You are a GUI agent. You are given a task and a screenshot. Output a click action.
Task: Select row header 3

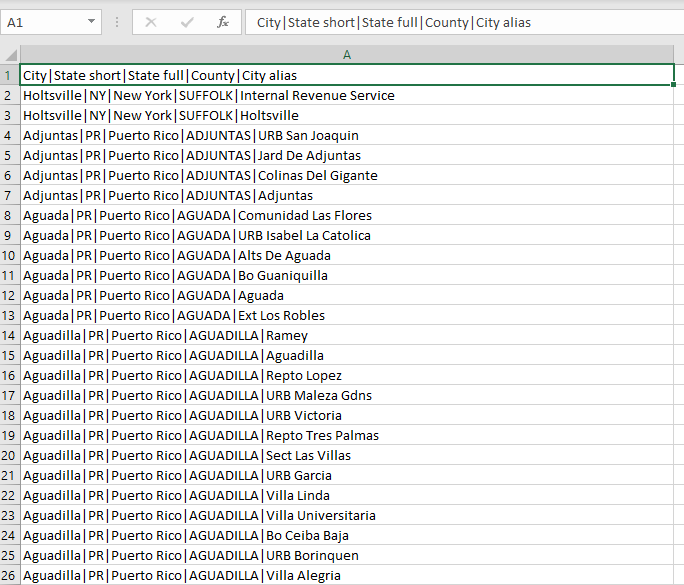10,115
